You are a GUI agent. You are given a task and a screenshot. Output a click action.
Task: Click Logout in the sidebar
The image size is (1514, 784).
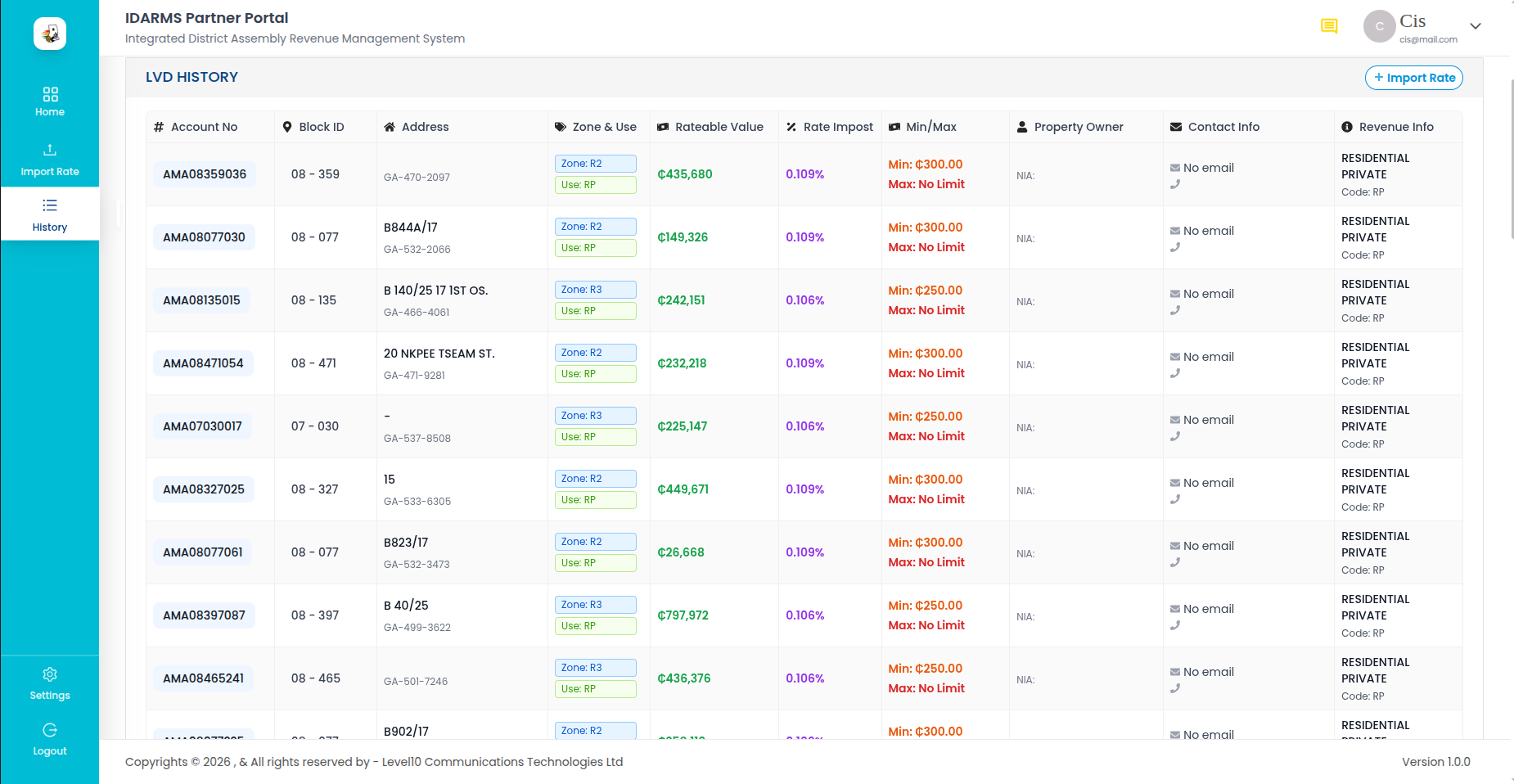(50, 740)
